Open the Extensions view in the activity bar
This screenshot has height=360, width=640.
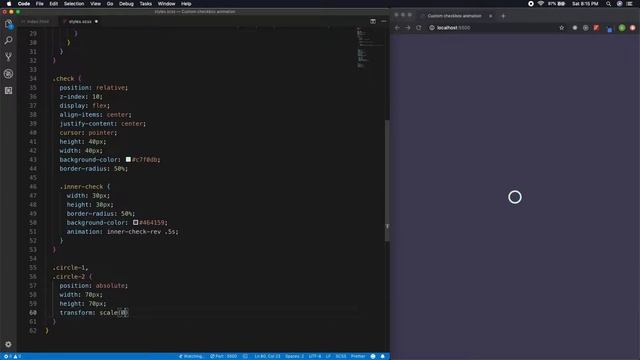[x=9, y=91]
